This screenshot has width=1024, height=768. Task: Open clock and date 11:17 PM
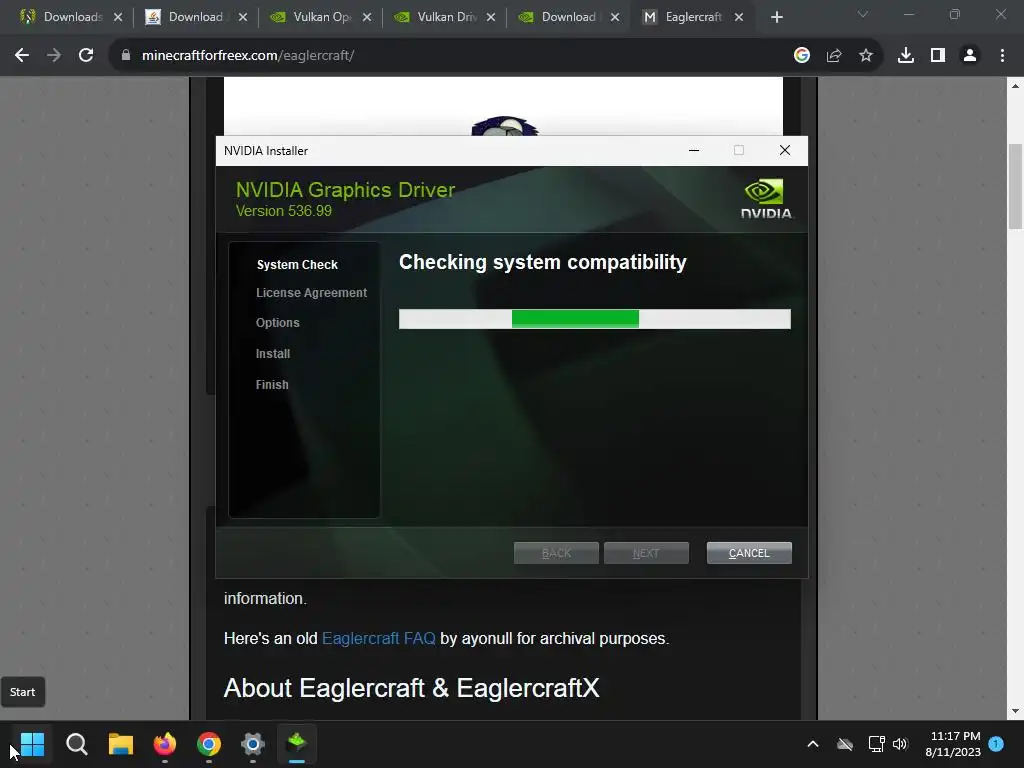[953, 744]
